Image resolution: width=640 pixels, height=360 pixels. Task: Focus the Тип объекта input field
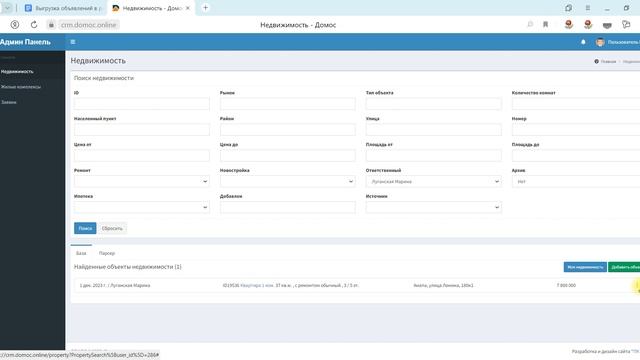tap(433, 104)
